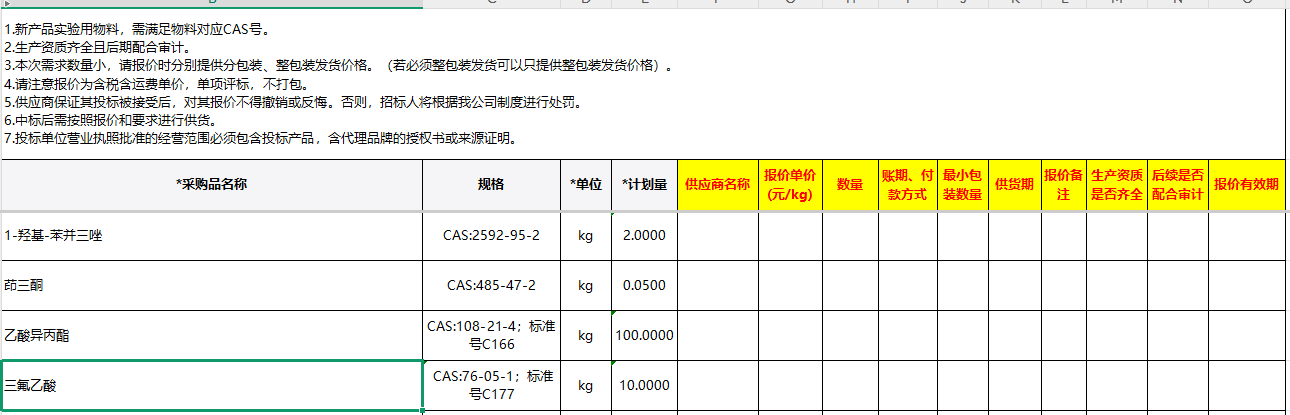Select the 生产资质是否齐全 header cell

click(x=1117, y=185)
